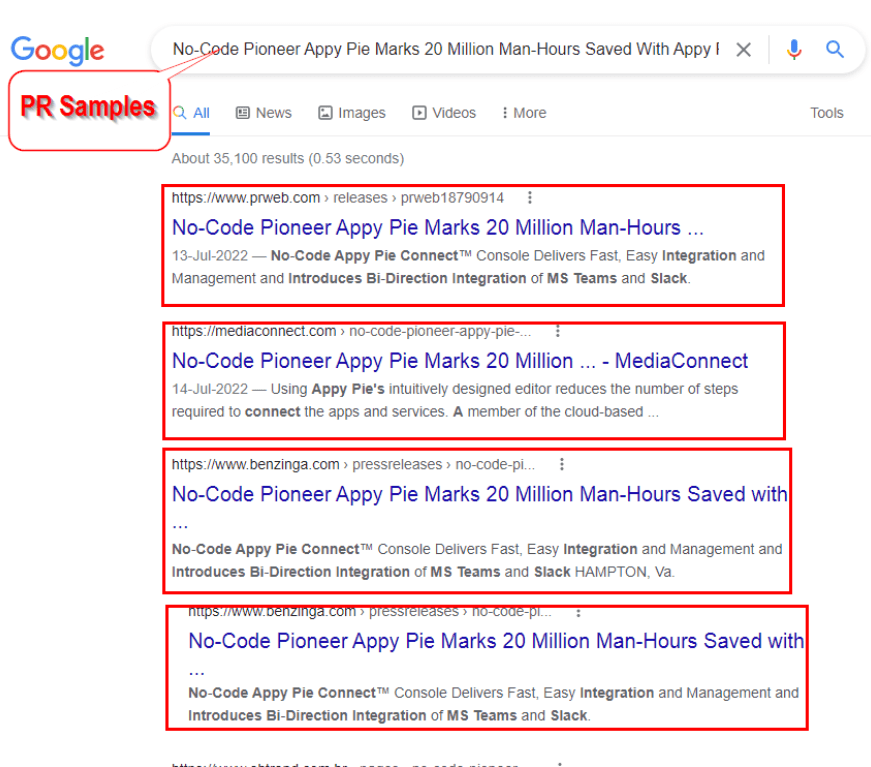Click the blue search magnifier icon
The height and width of the screenshot is (767, 871).
(835, 50)
